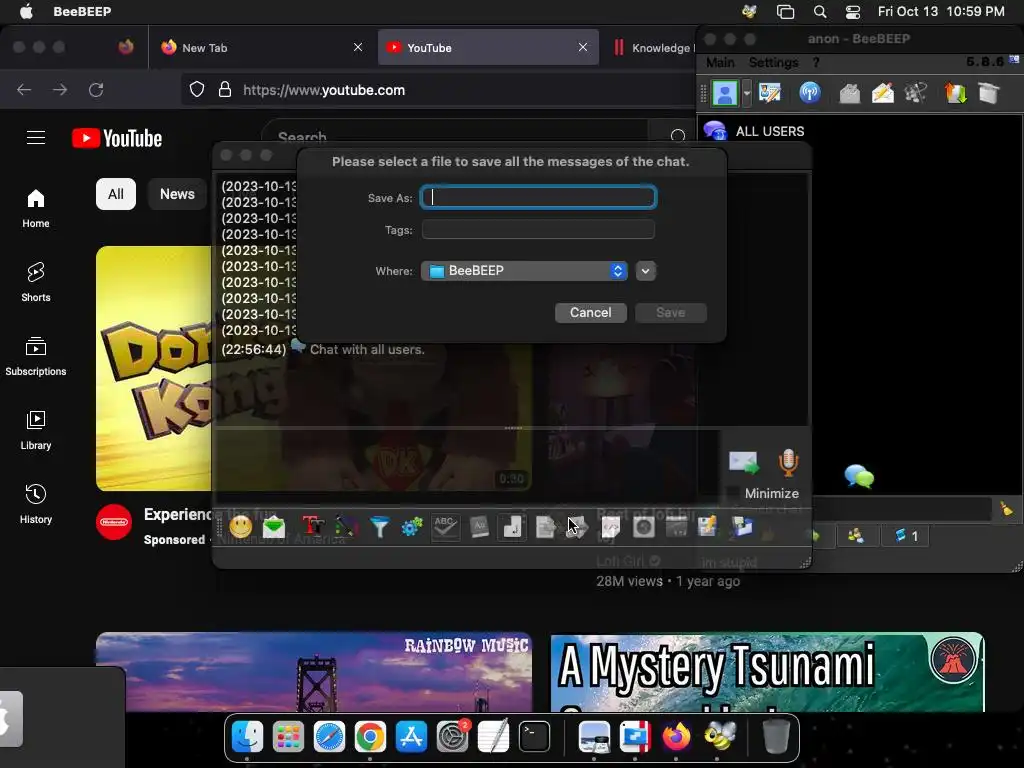The width and height of the screenshot is (1024, 768).
Task: Open Spotlight search in menu bar
Action: 820,12
